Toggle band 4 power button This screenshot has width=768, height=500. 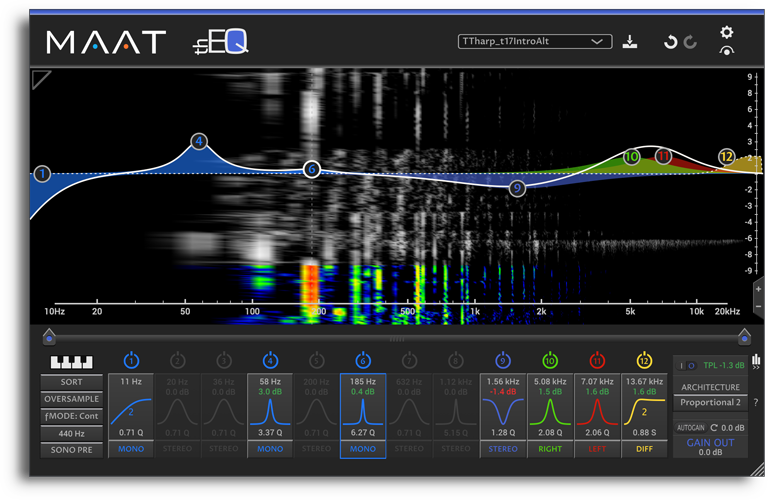coord(270,360)
